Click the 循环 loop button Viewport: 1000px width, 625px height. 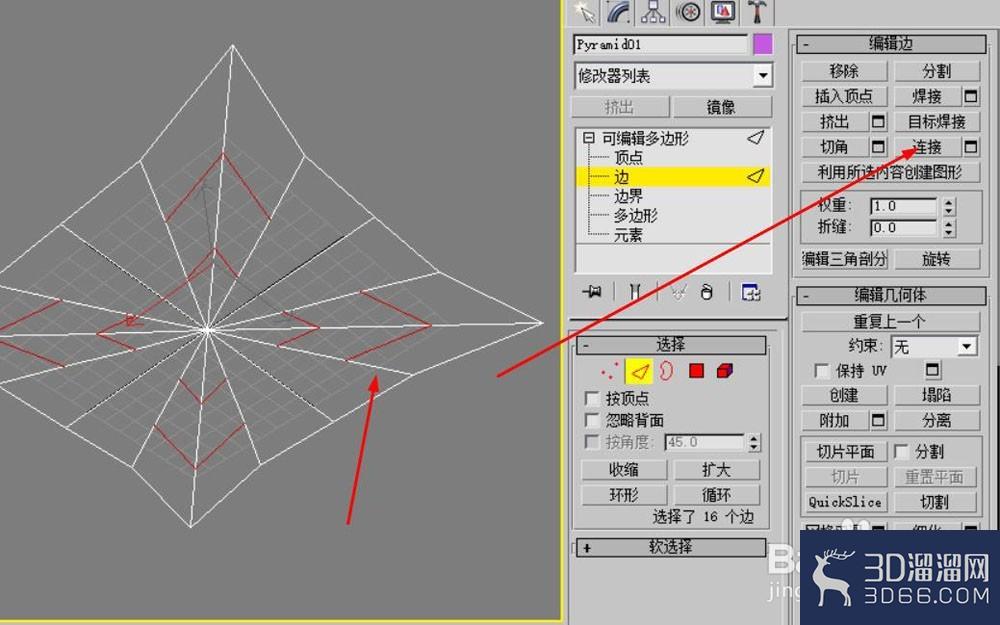pyautogui.click(x=717, y=495)
